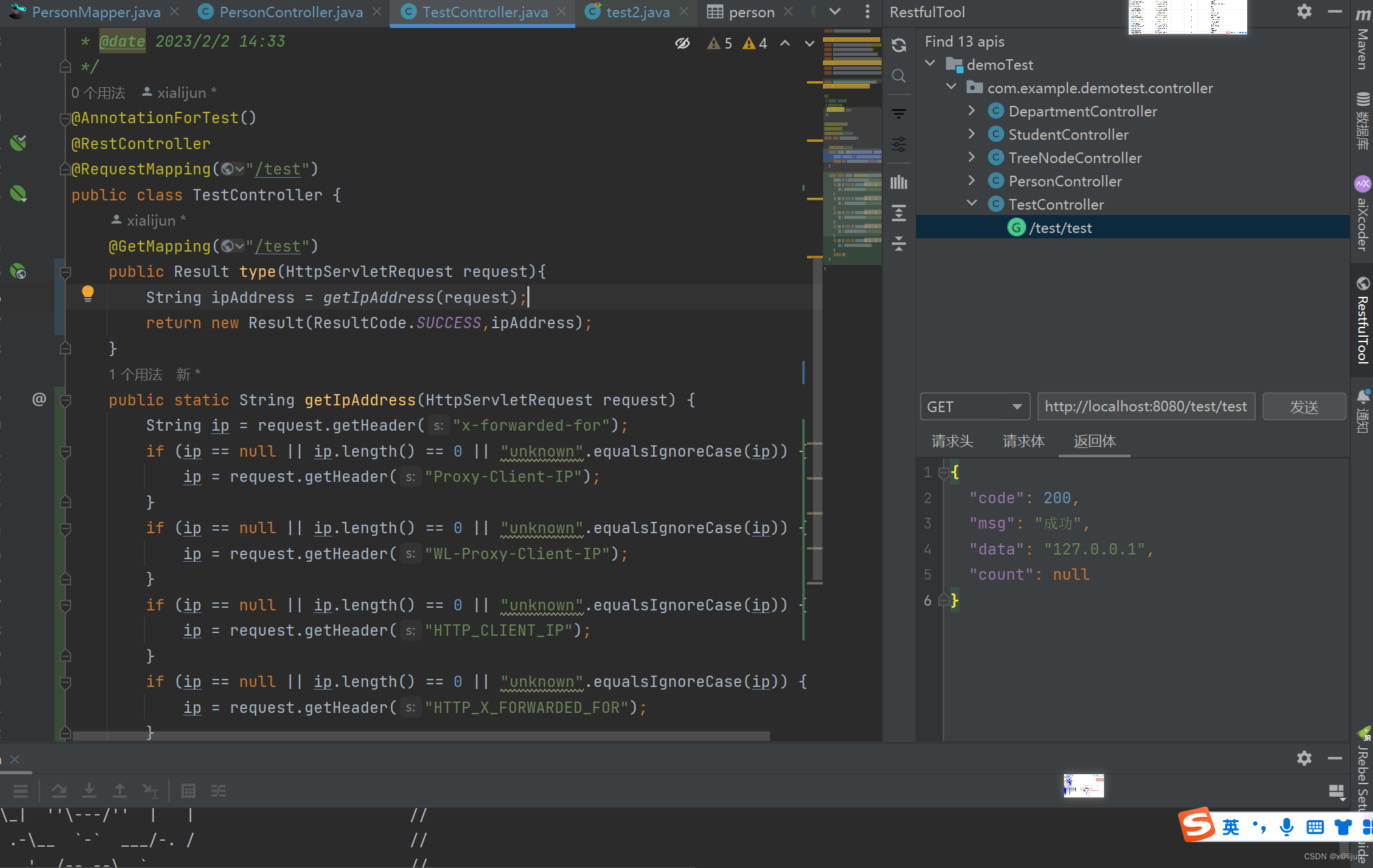Image resolution: width=1373 pixels, height=868 pixels.
Task: Open the GET HTTP method dropdown
Action: [x=975, y=407]
